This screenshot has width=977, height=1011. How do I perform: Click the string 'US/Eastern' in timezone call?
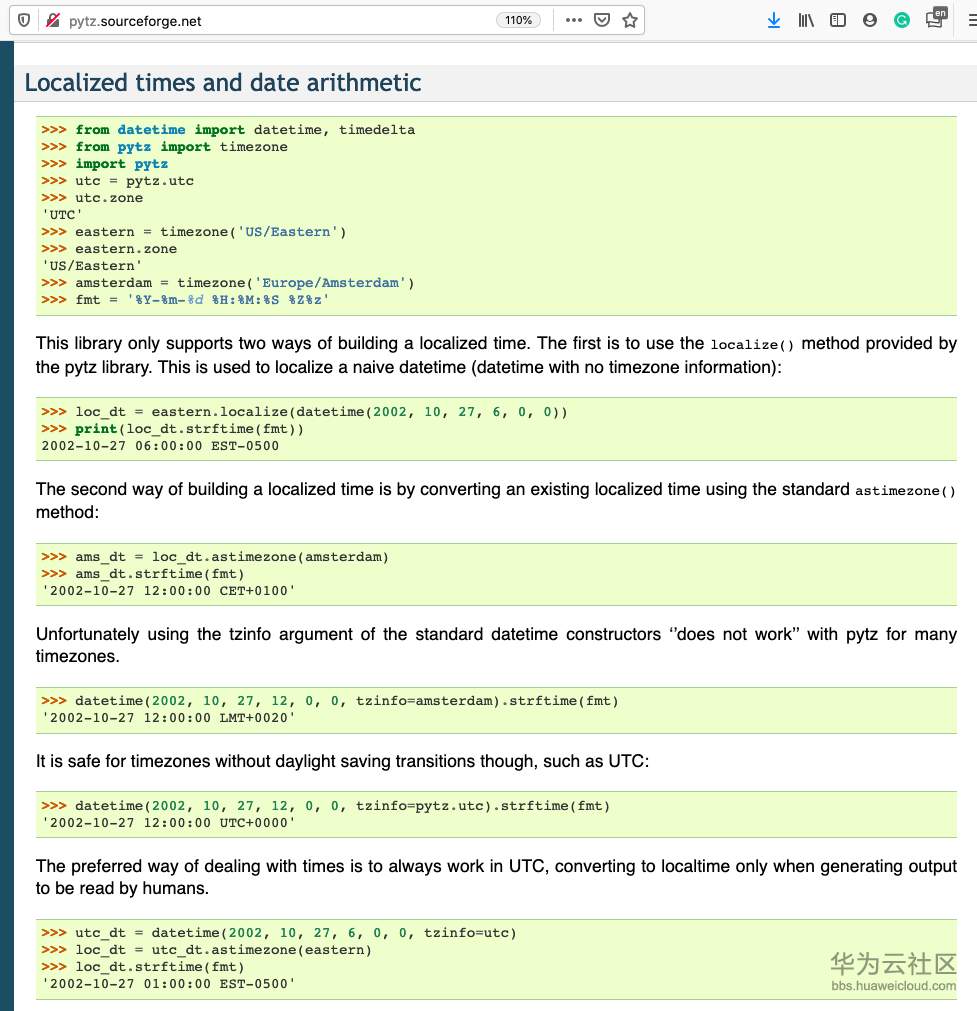pos(288,232)
